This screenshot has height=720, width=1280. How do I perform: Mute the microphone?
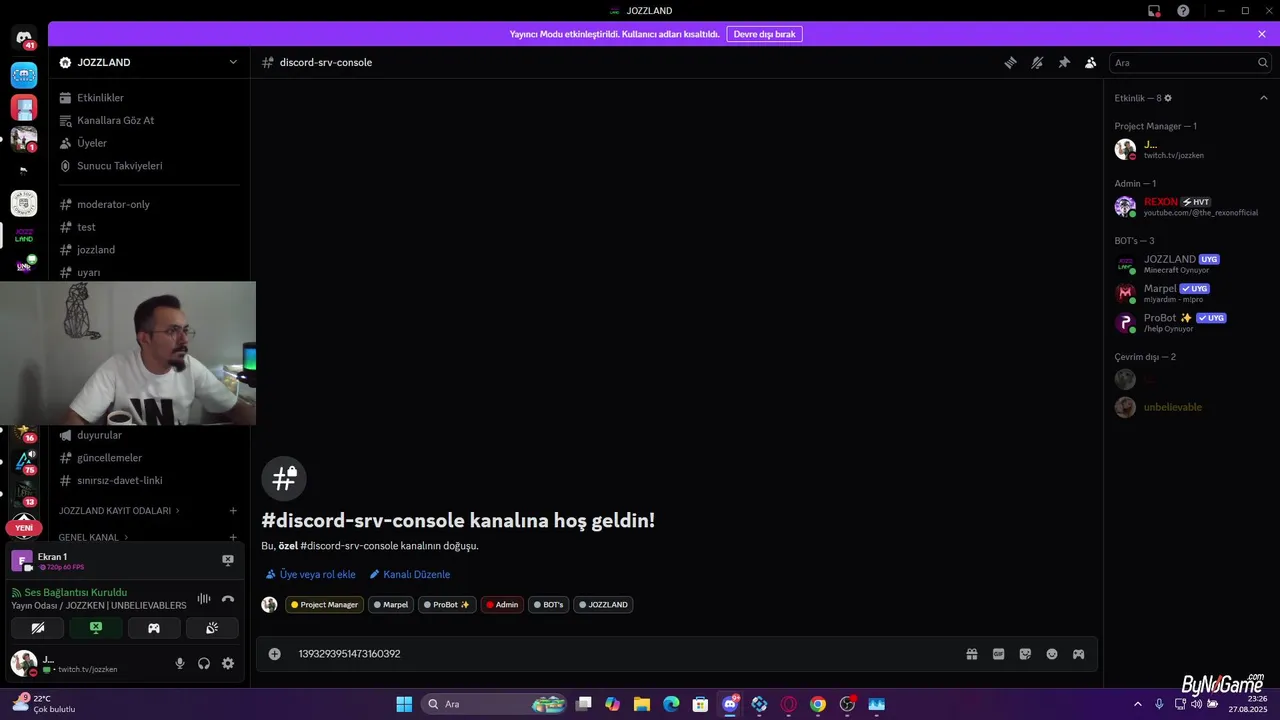[x=180, y=663]
